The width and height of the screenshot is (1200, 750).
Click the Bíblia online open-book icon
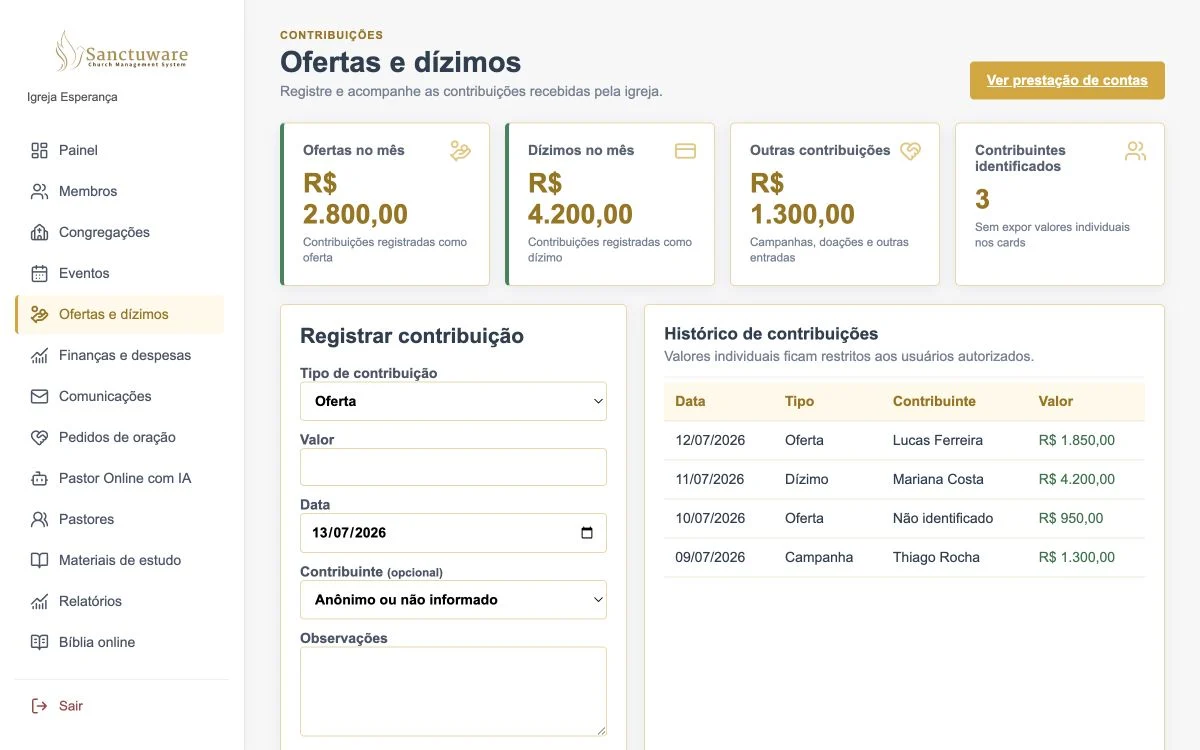tap(39, 642)
